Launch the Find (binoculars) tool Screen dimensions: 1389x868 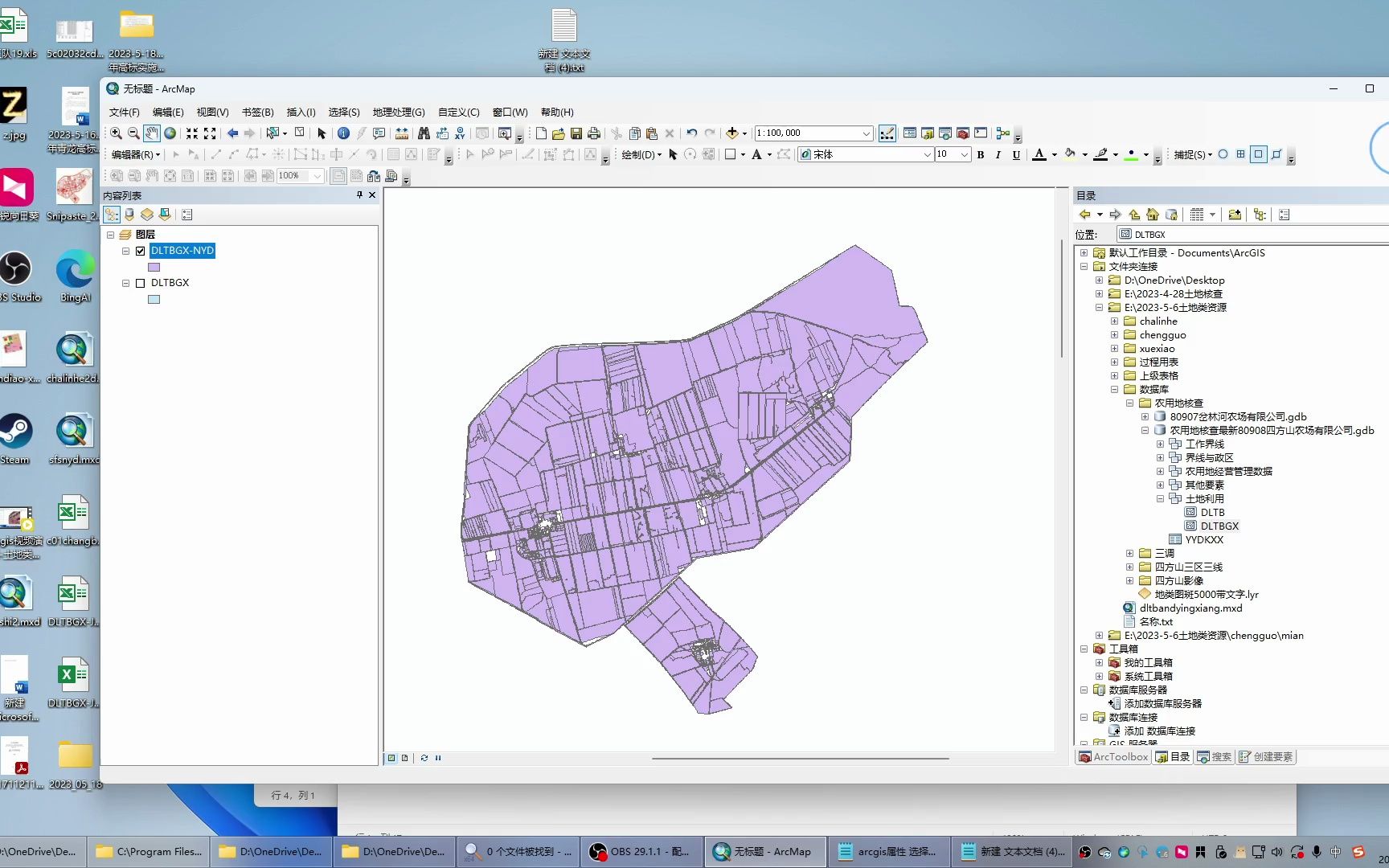coord(424,133)
